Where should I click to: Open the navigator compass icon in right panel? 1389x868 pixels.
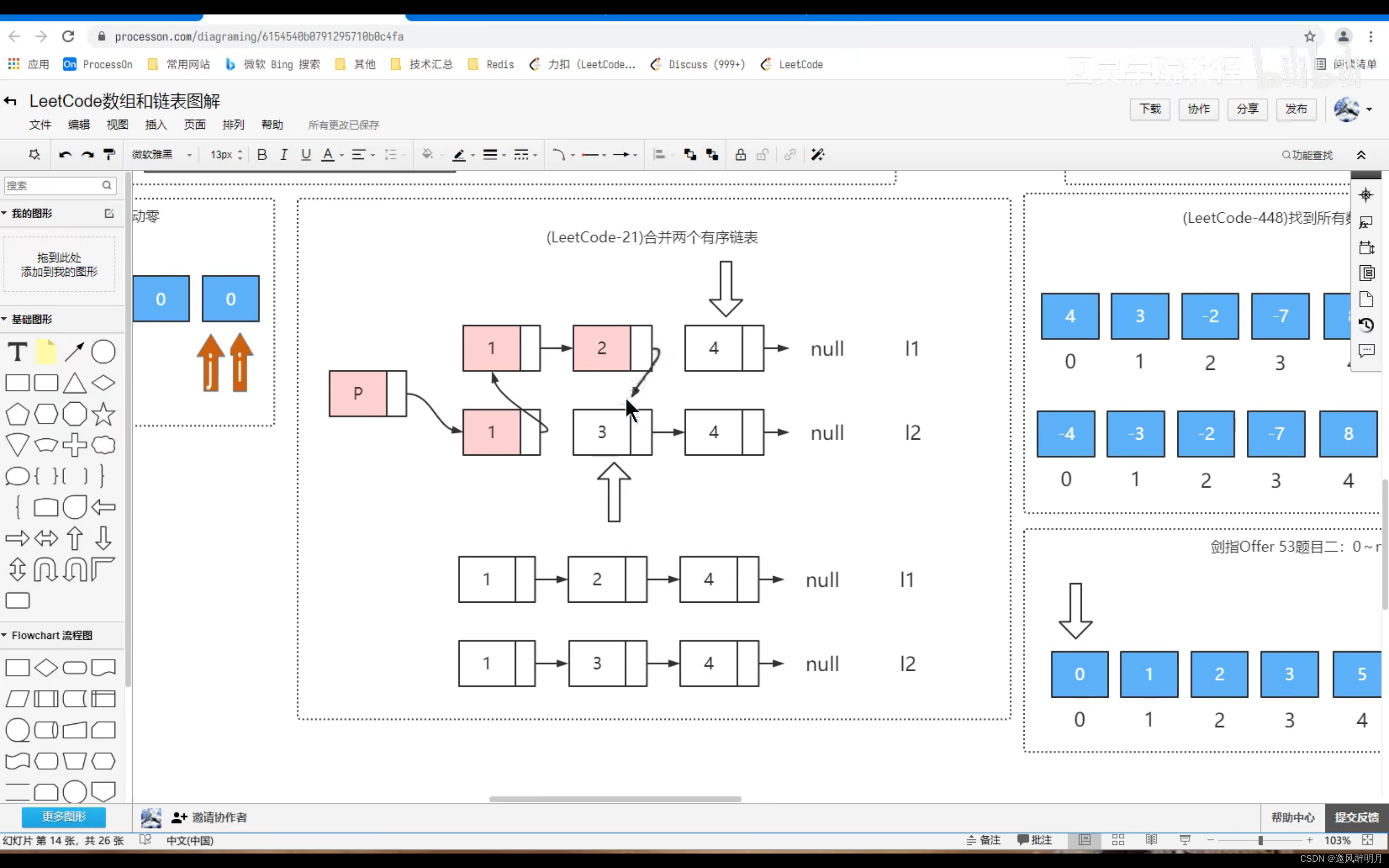tap(1366, 195)
